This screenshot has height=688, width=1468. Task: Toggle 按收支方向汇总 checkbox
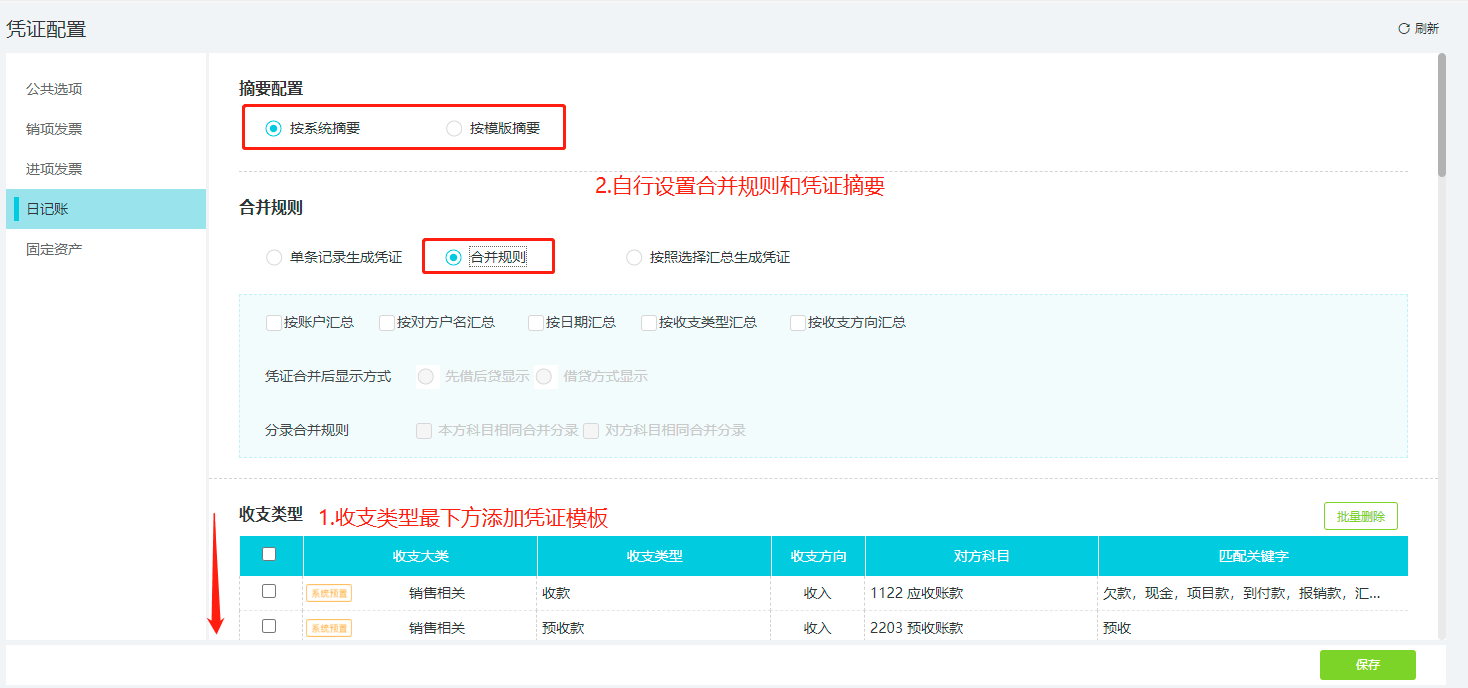tap(798, 322)
